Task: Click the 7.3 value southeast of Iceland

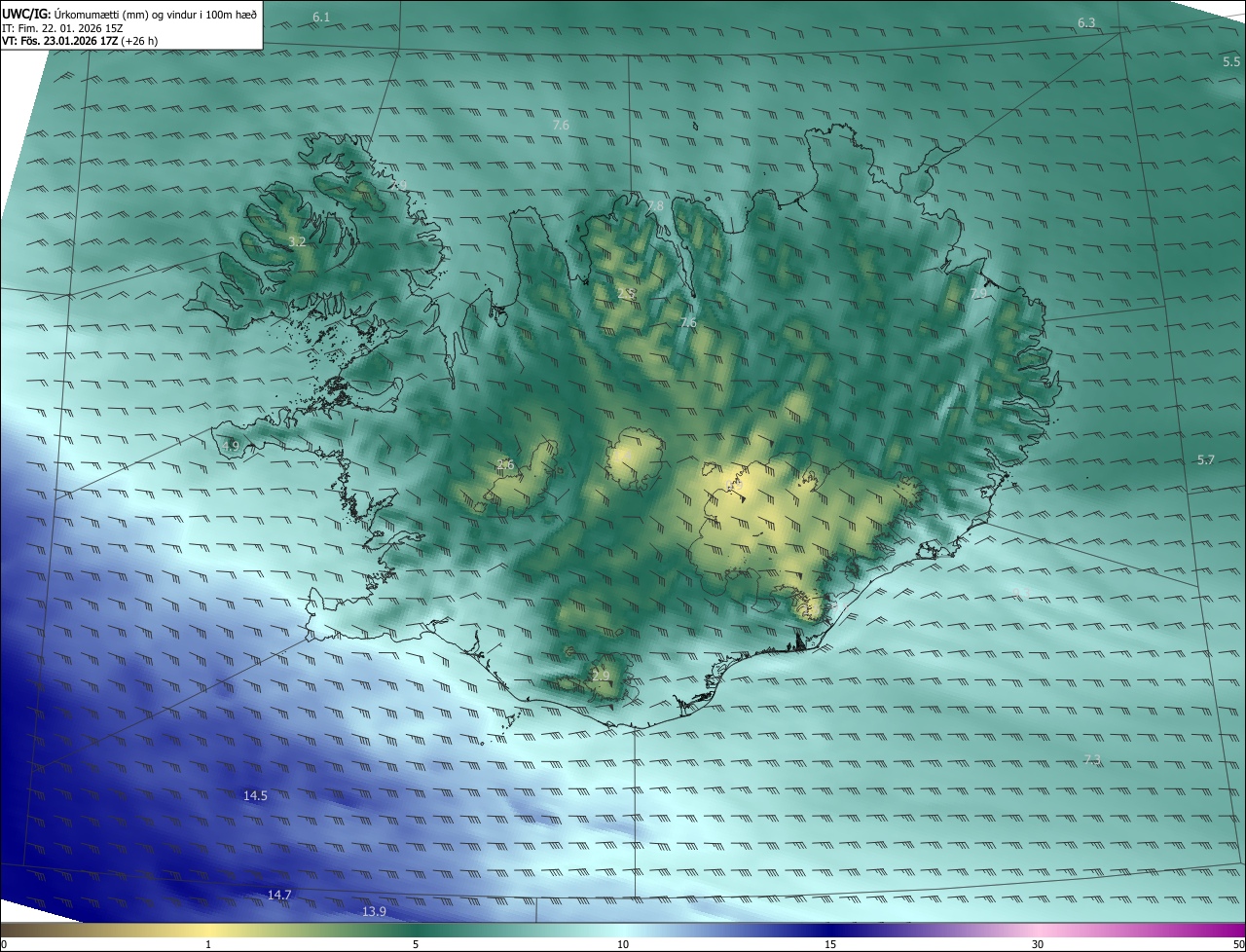Action: click(1092, 760)
